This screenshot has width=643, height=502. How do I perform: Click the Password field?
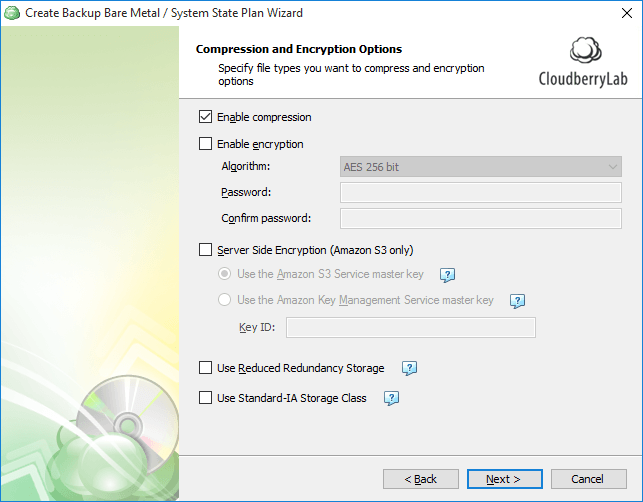[481, 192]
